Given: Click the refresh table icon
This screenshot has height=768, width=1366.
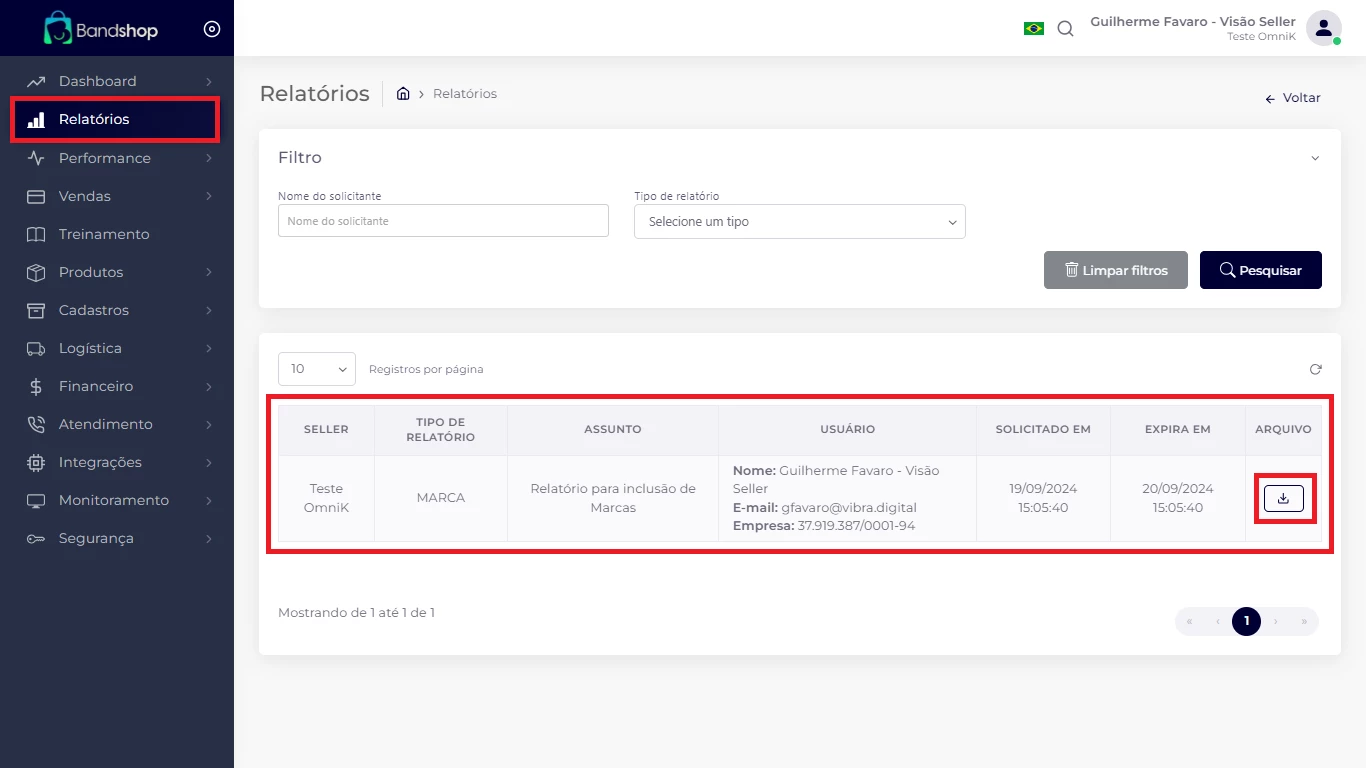Looking at the screenshot, I should click(1315, 369).
